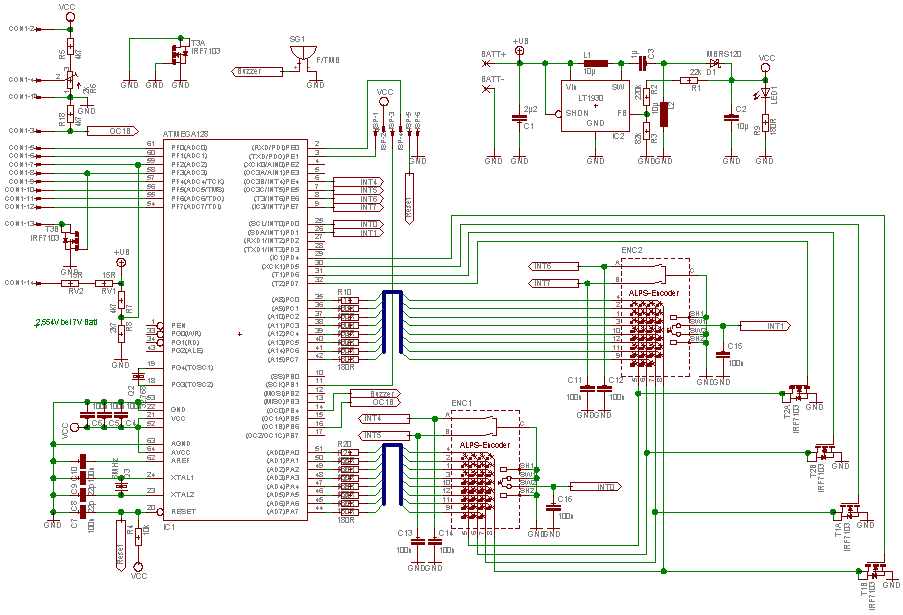Select resistor R5 4k7
This screenshot has height=615, width=903.
[x=70, y=47]
